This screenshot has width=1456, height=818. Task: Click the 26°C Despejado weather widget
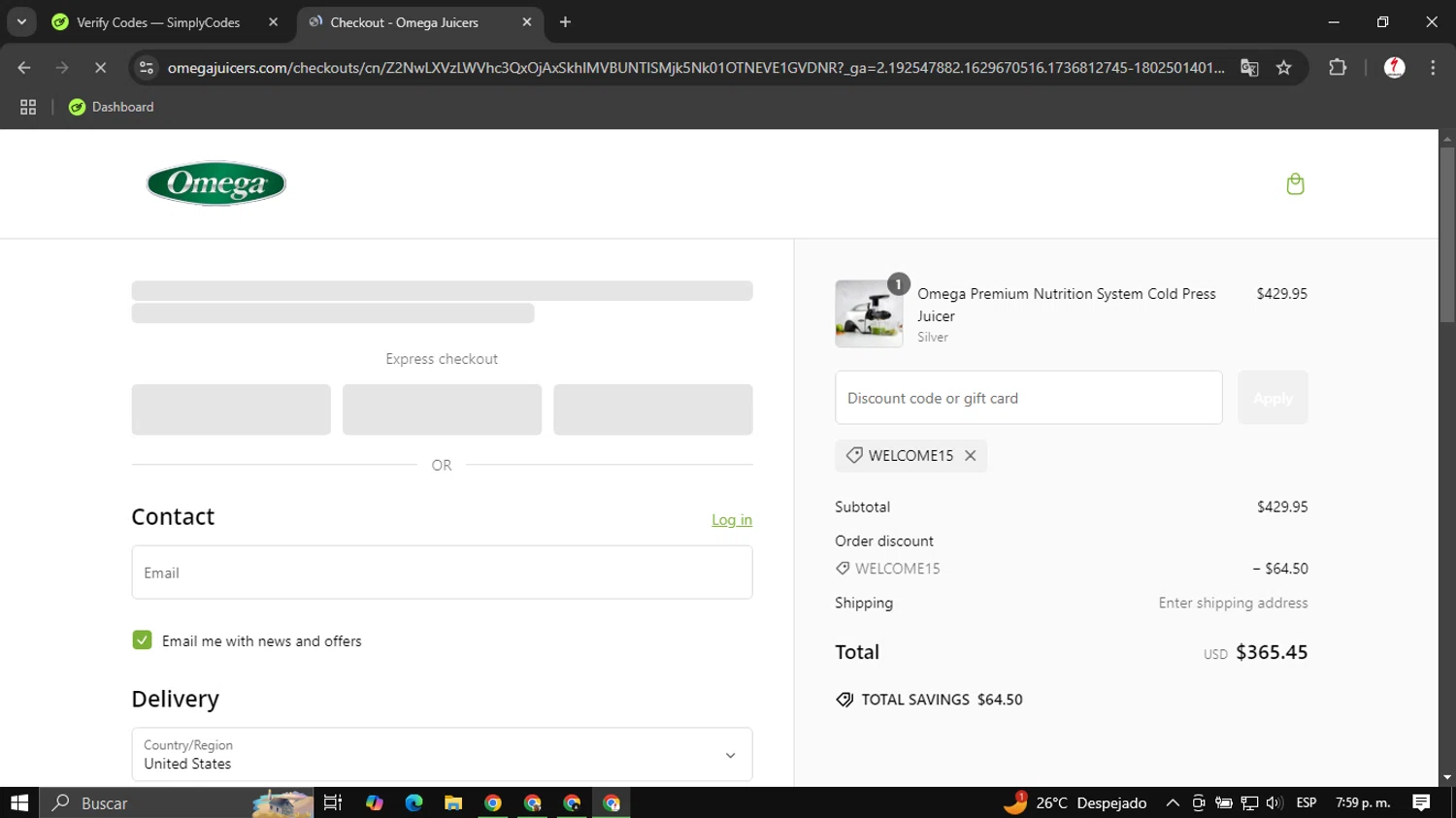(x=1075, y=802)
